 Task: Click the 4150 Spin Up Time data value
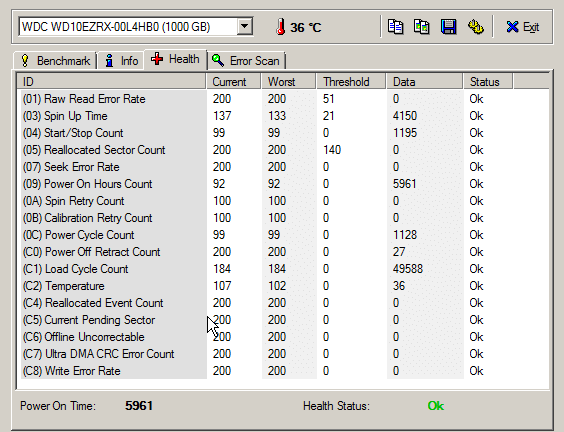point(405,116)
